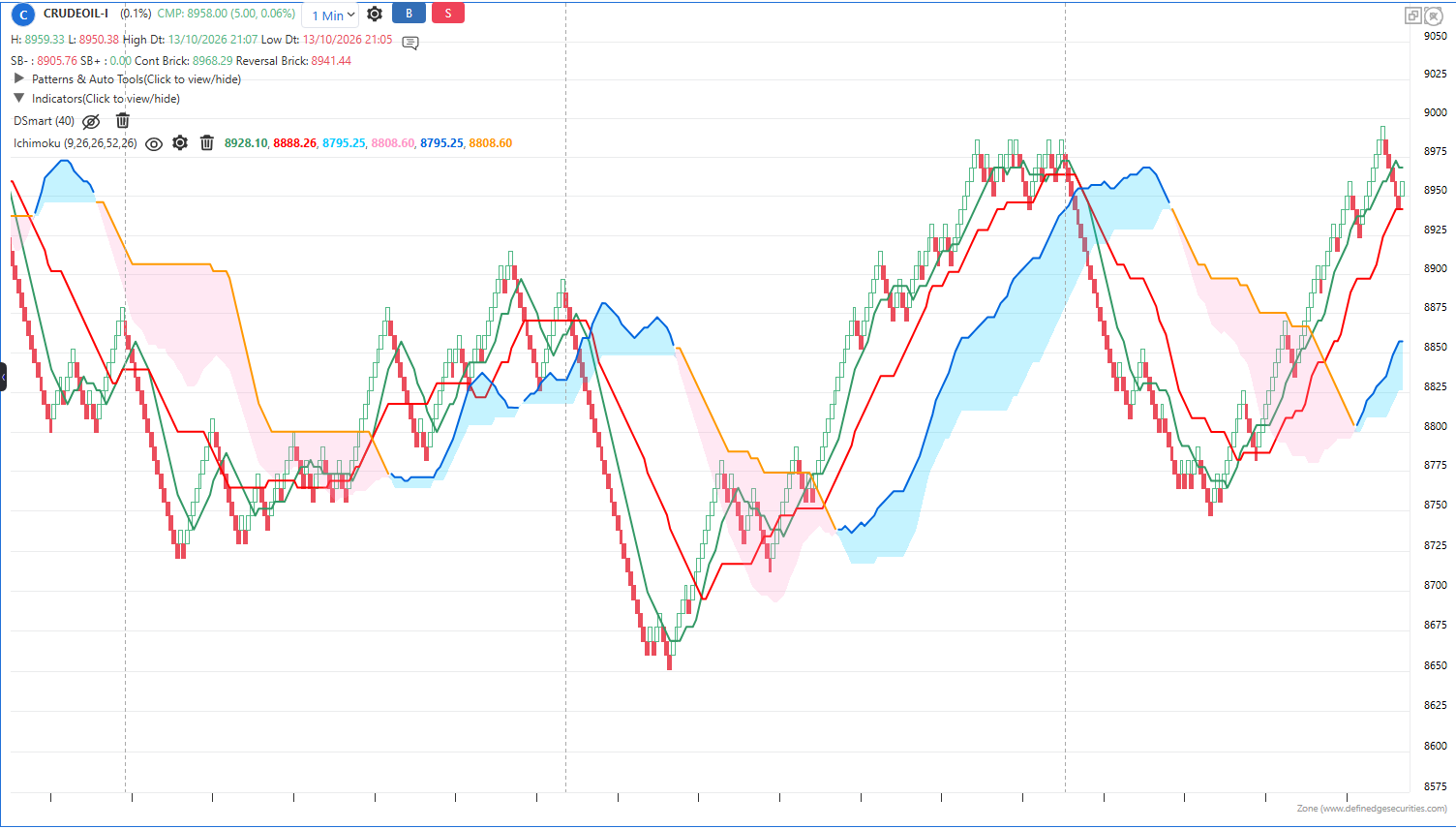Expand the left edge side panel handle
The width and height of the screenshot is (1456, 829).
3,376
